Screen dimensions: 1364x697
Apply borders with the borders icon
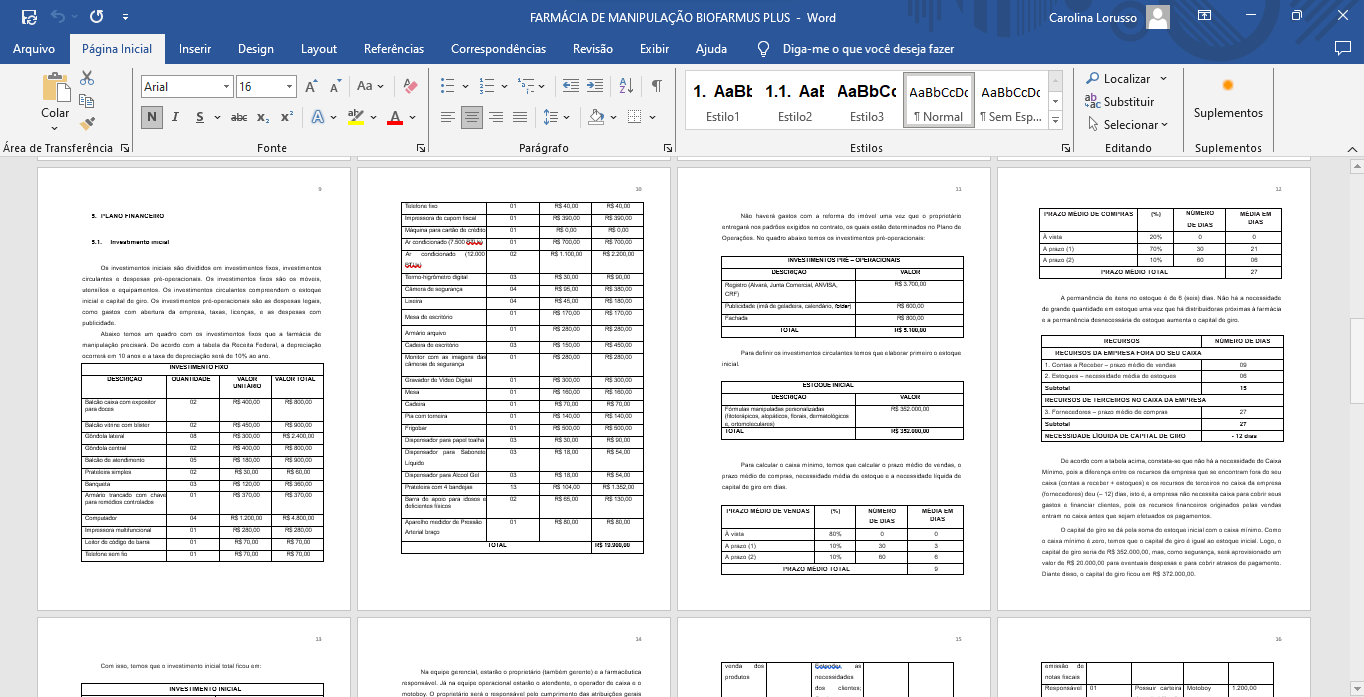pyautogui.click(x=634, y=117)
